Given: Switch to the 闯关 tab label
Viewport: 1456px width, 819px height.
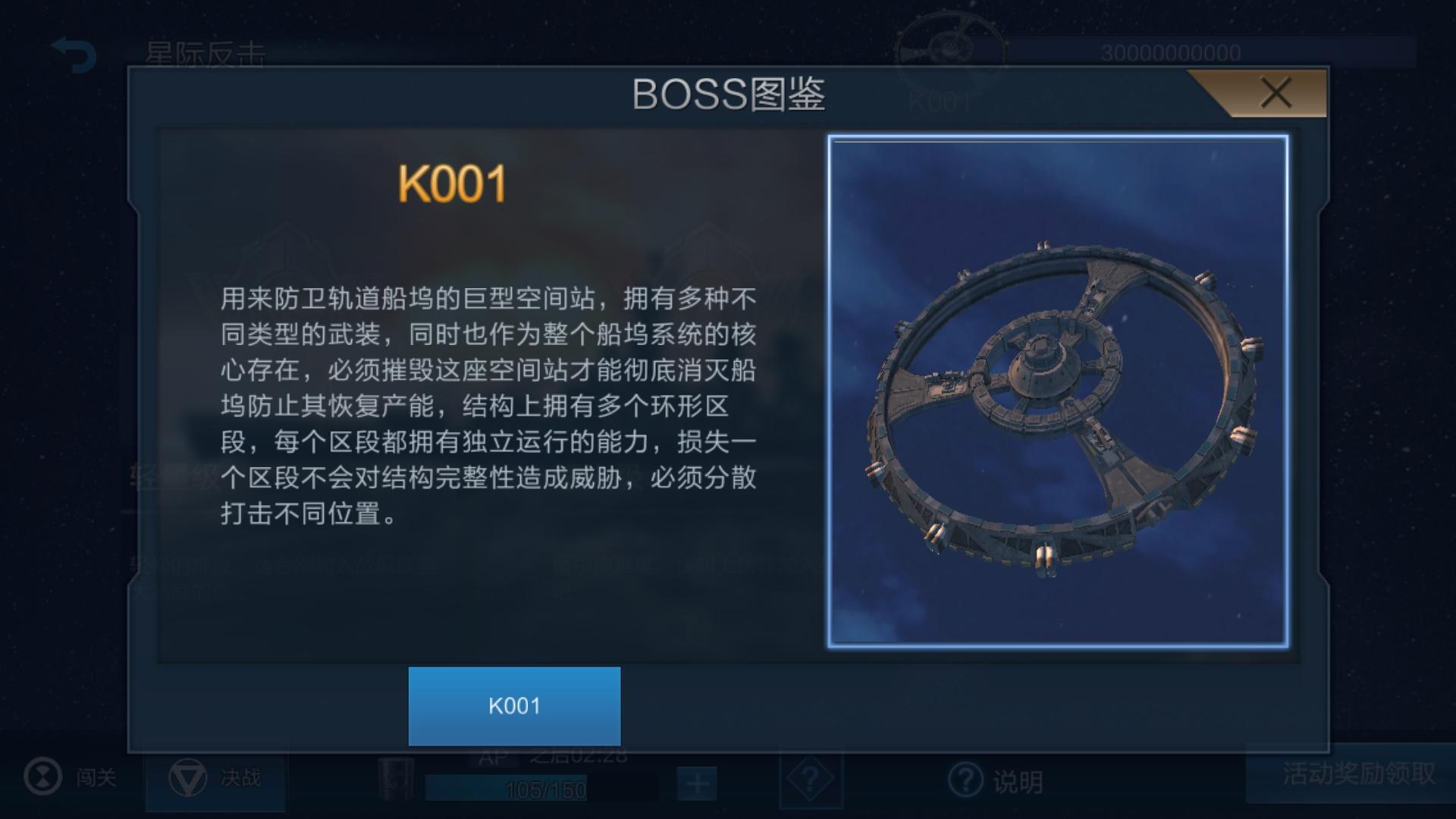Looking at the screenshot, I should click(x=96, y=778).
